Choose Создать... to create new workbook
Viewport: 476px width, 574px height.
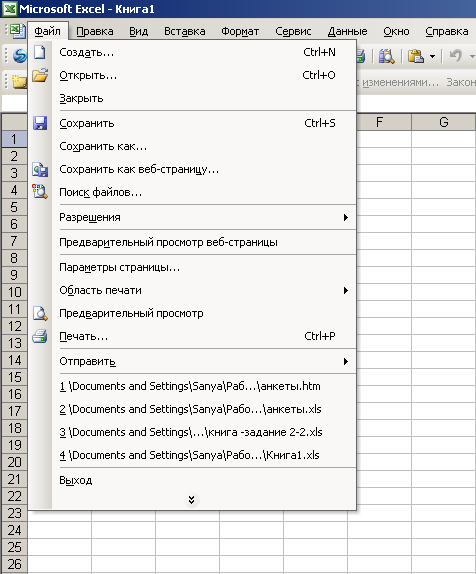coord(192,52)
